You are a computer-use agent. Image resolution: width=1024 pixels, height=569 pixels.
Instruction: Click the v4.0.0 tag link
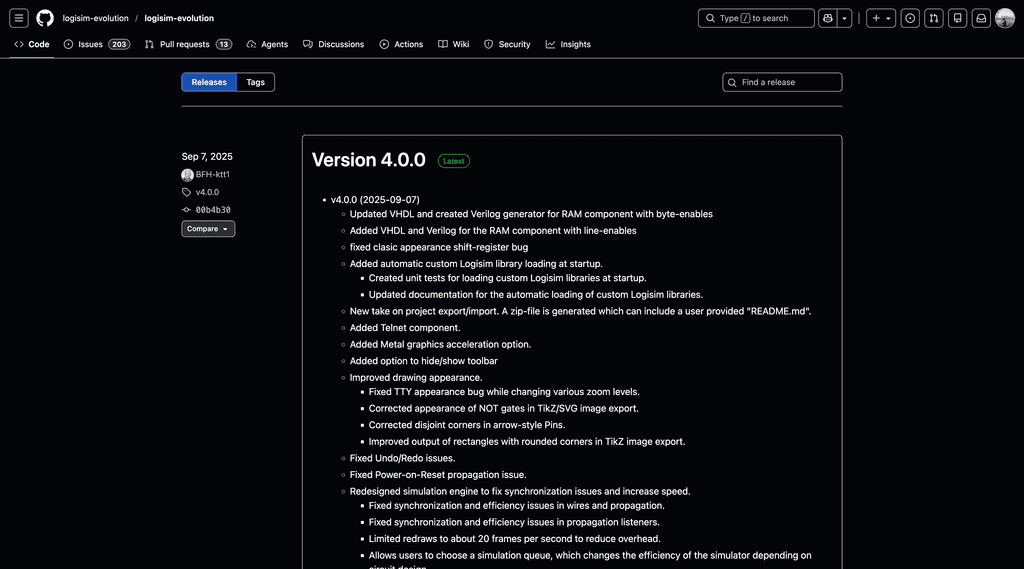point(207,192)
